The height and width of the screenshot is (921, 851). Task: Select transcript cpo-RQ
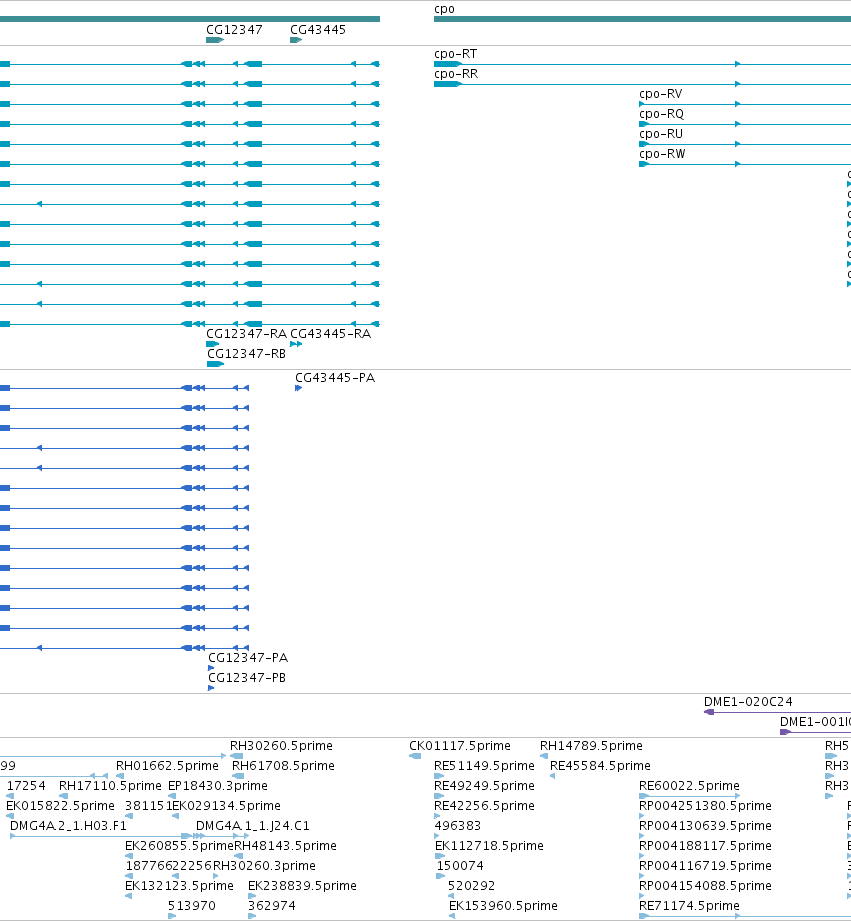pos(661,114)
